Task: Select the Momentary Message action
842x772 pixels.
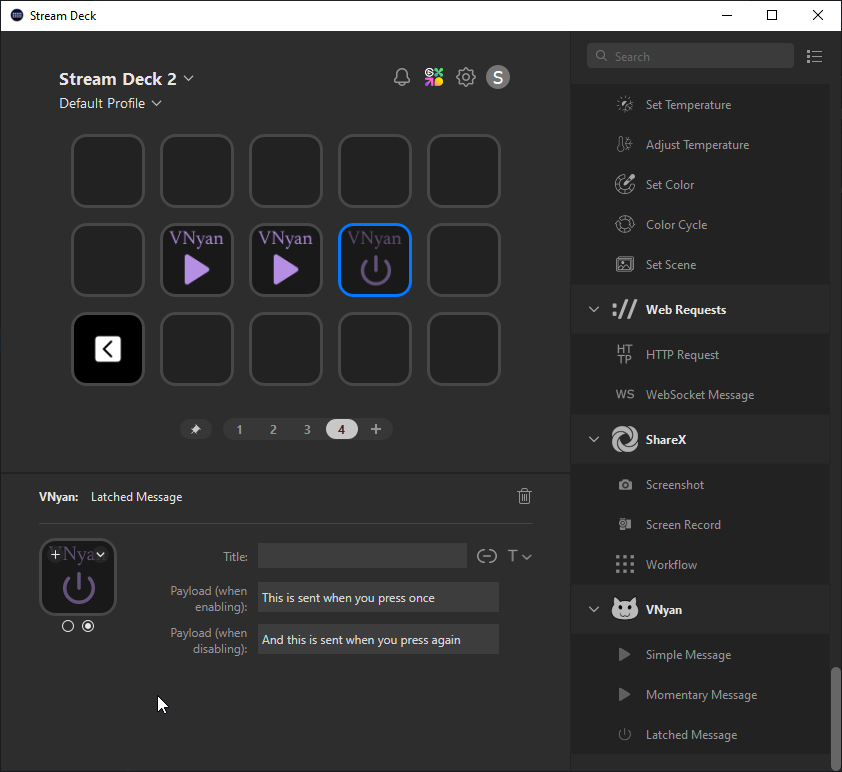Action: 700,694
